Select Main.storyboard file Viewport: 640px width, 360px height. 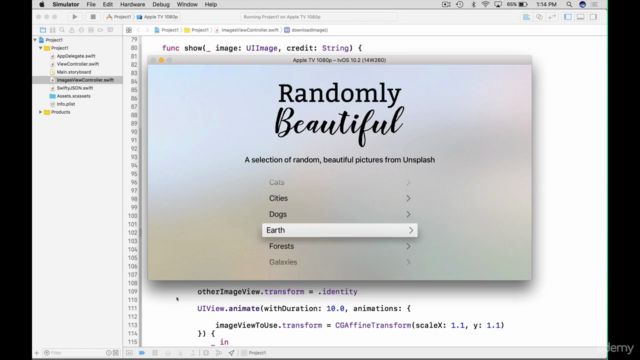73,72
